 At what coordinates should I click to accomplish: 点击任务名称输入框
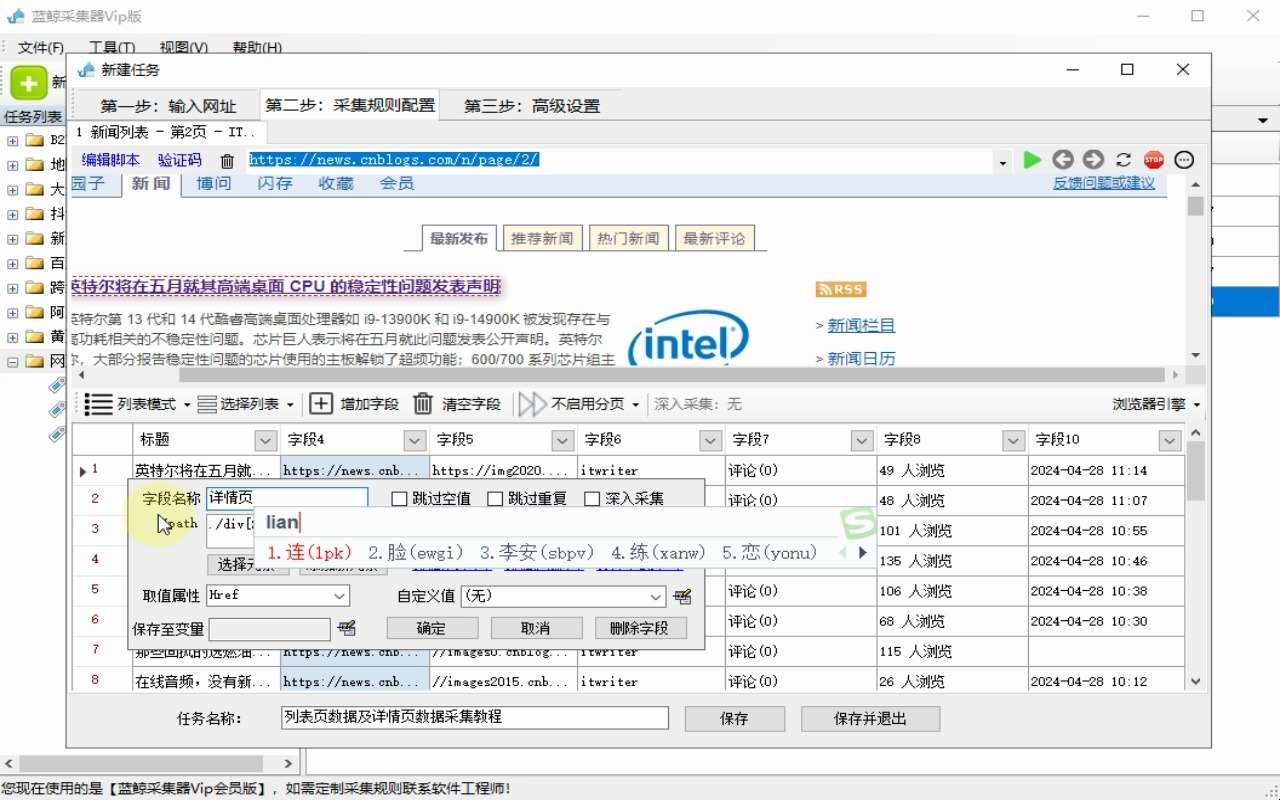474,717
